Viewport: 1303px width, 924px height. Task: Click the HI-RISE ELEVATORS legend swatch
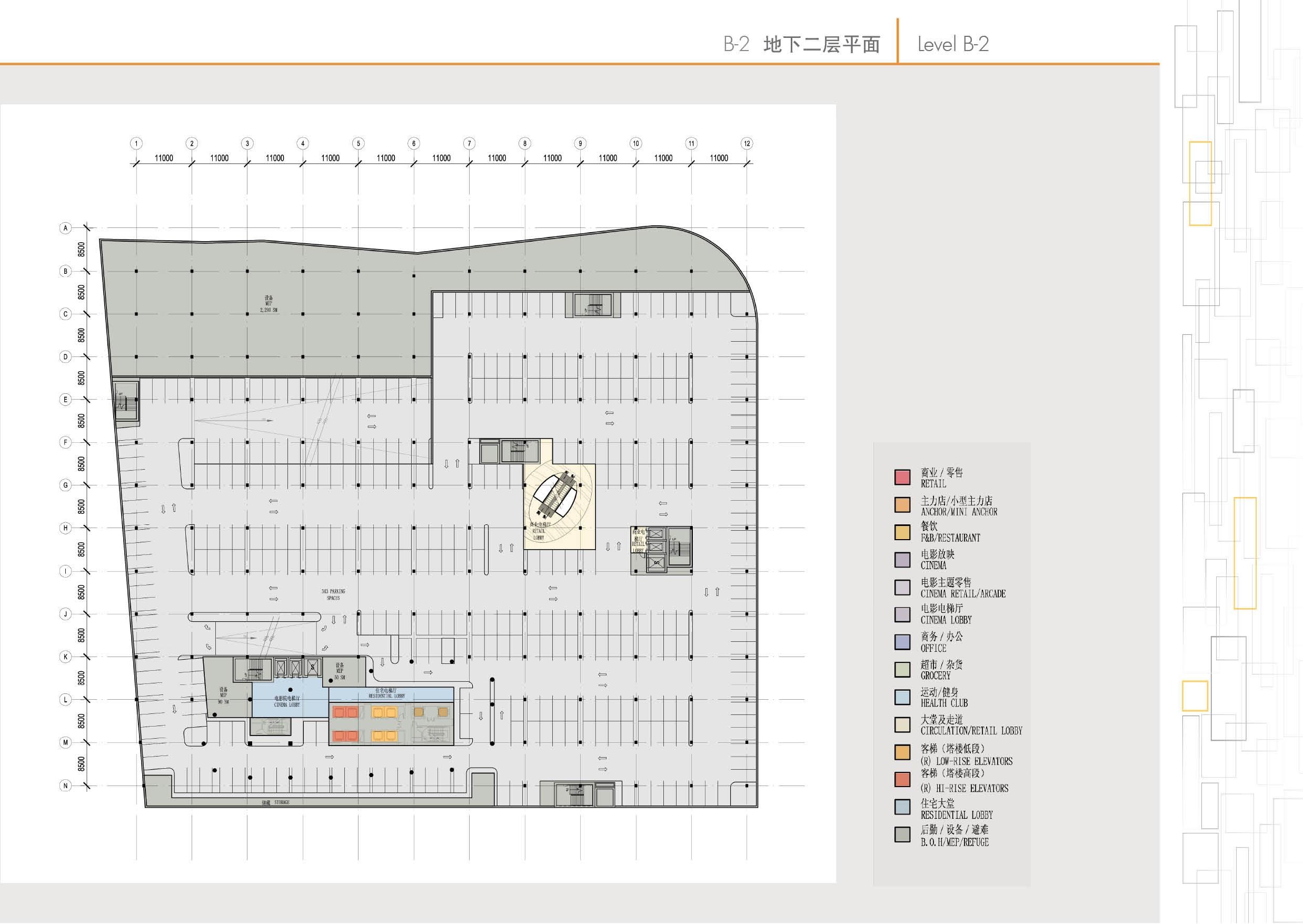coord(902,780)
